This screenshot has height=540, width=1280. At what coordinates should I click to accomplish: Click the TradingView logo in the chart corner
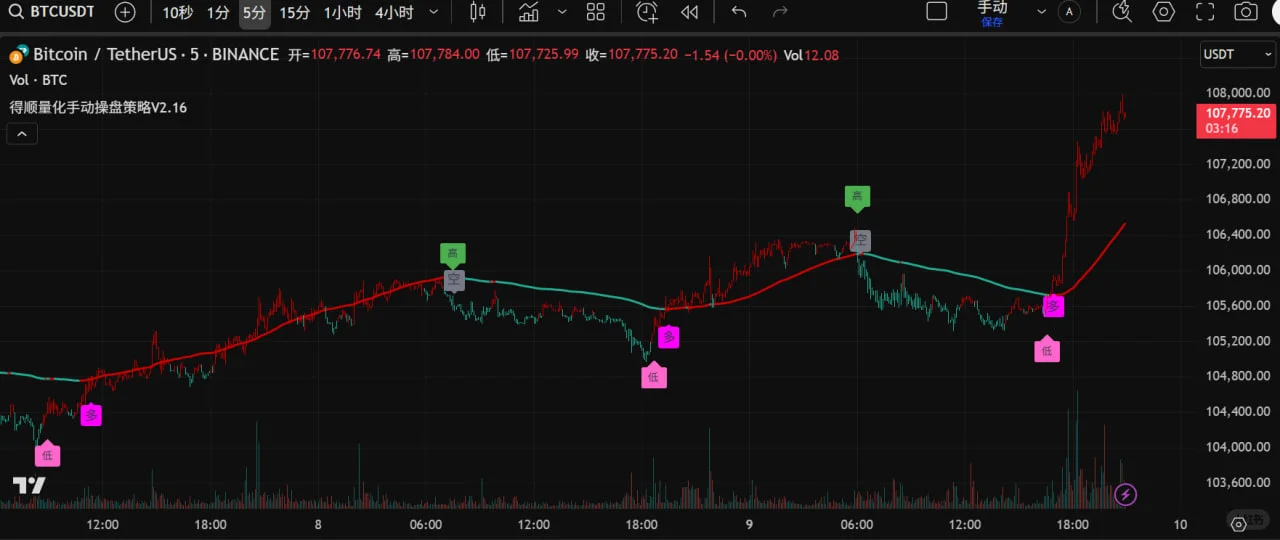coord(29,486)
